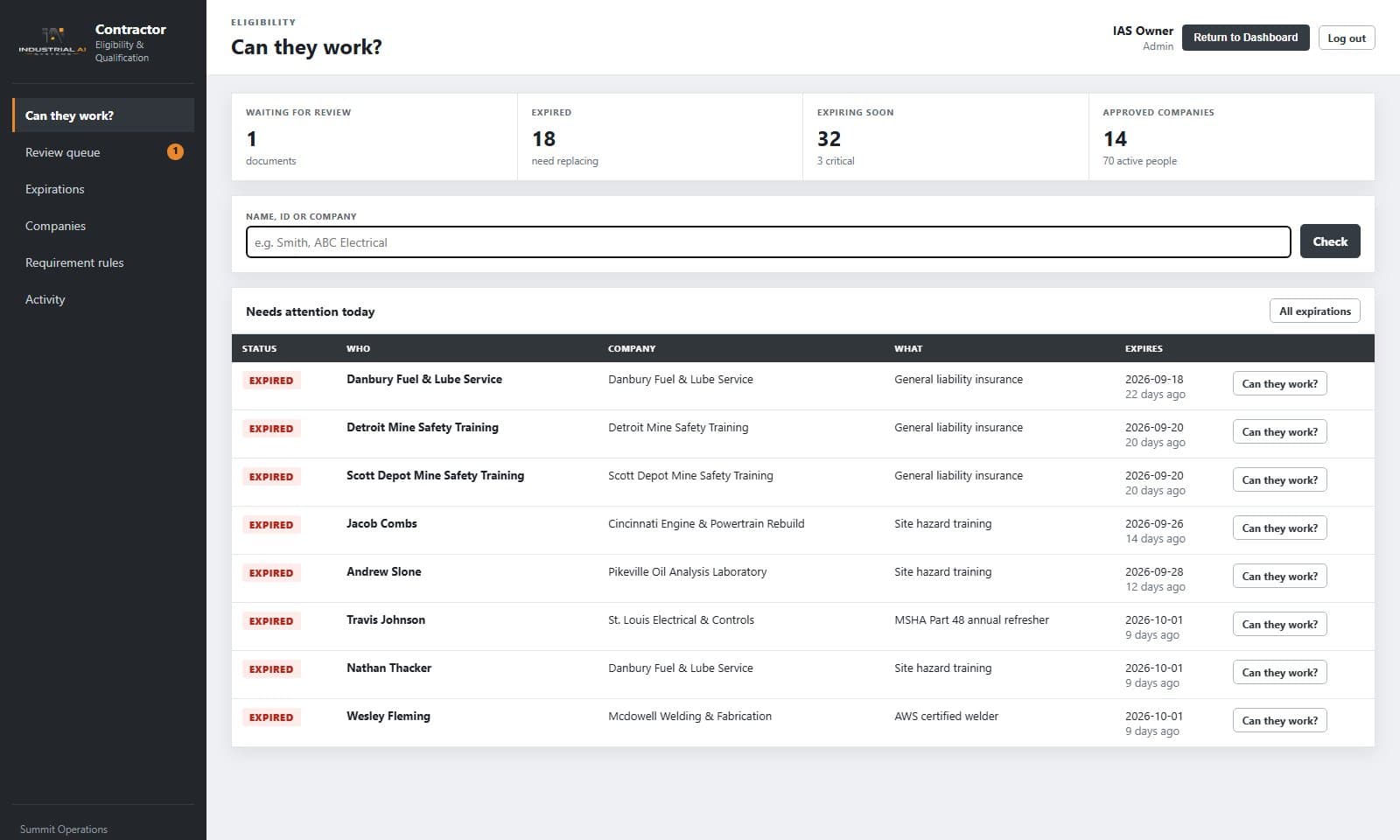
Task: Click the 2026-09-18 expiry date
Action: [1154, 379]
